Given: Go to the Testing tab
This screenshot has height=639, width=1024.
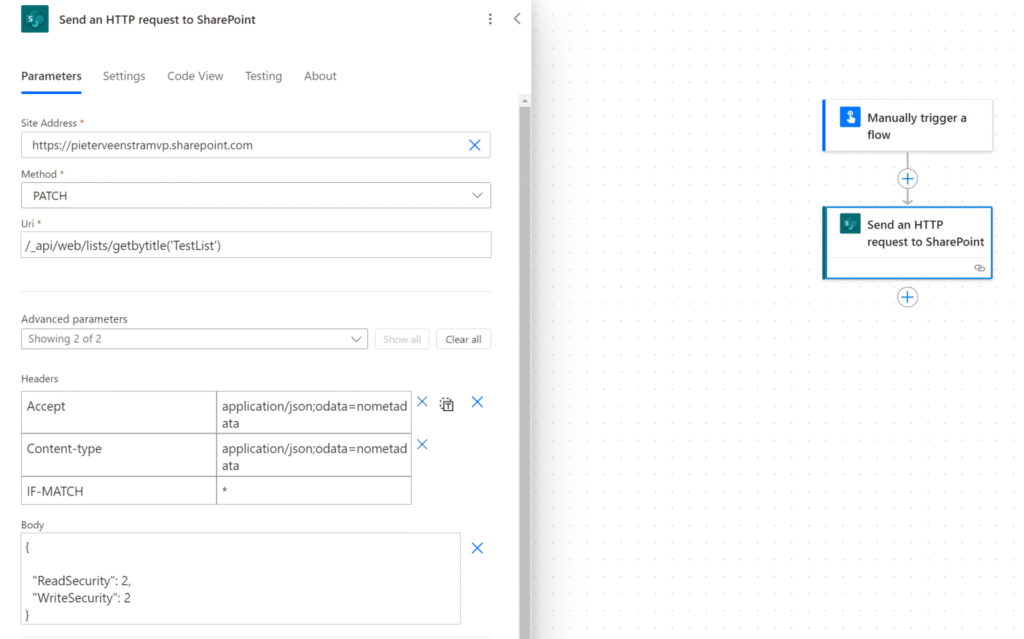Looking at the screenshot, I should (263, 76).
